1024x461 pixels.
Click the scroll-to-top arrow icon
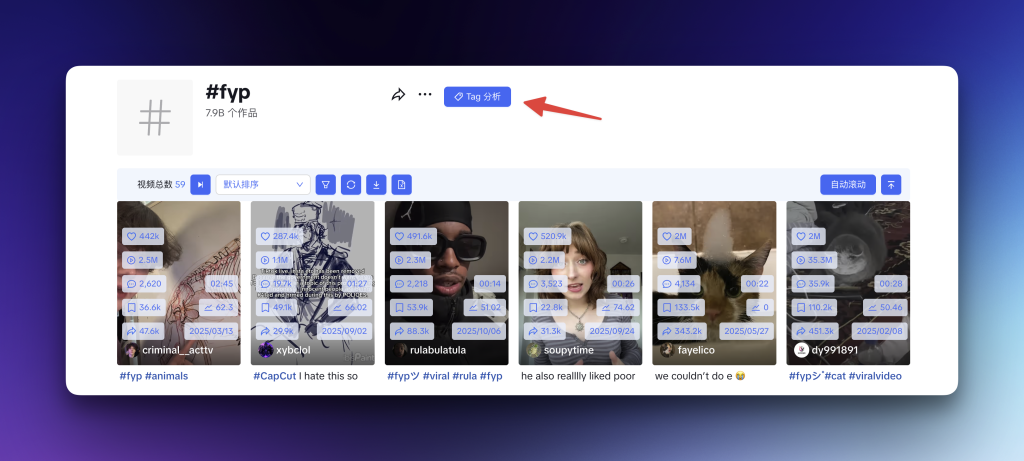click(x=890, y=184)
